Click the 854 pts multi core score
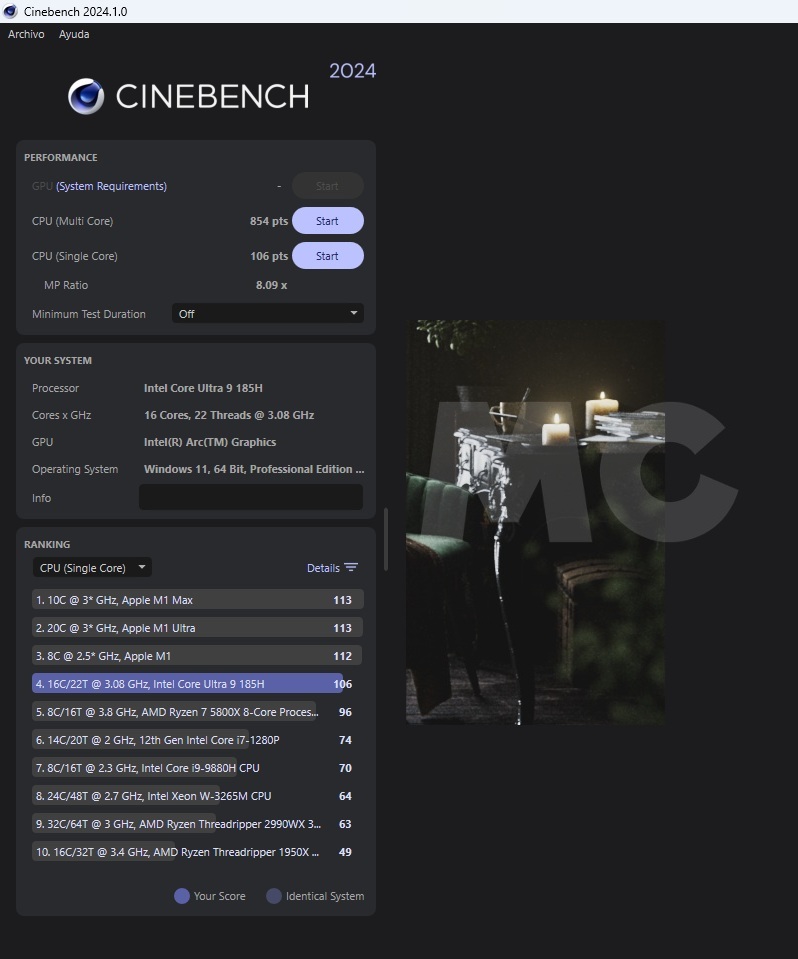798x959 pixels. pyautogui.click(x=268, y=221)
